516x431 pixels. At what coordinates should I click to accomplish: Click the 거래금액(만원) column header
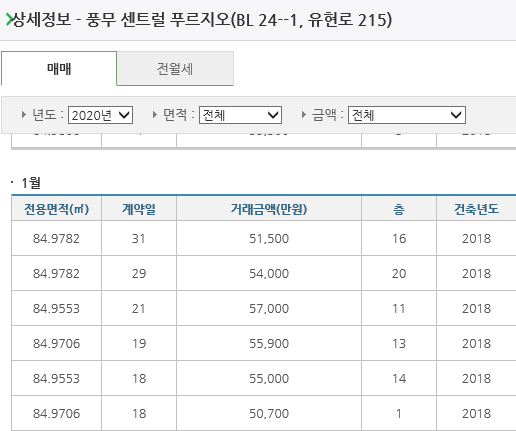click(269, 209)
